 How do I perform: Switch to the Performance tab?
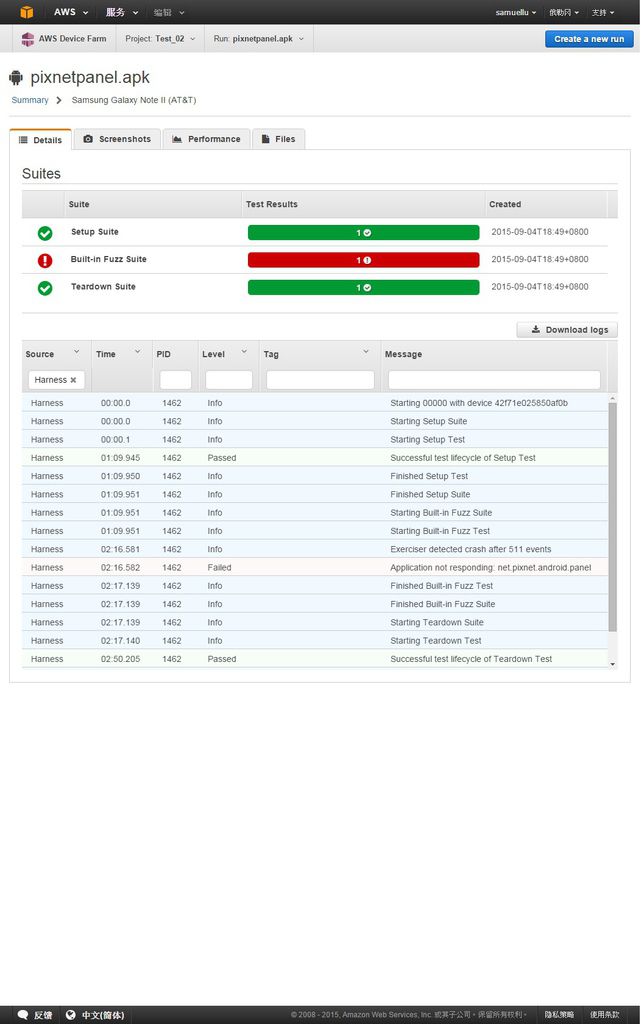[207, 139]
